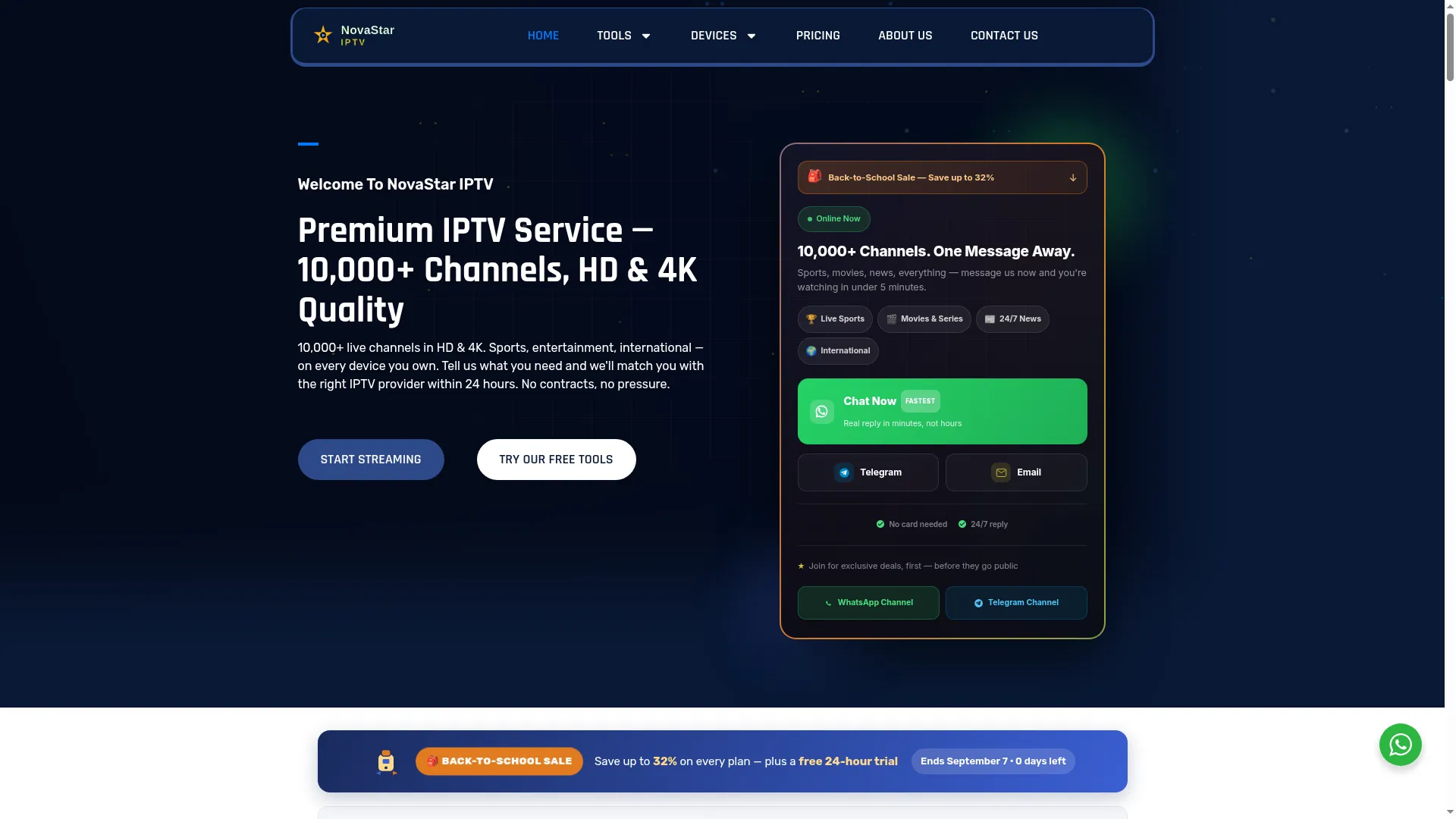Click the trophy icon on Live Sports
Viewport: 1456px width, 819px height.
[x=811, y=319]
